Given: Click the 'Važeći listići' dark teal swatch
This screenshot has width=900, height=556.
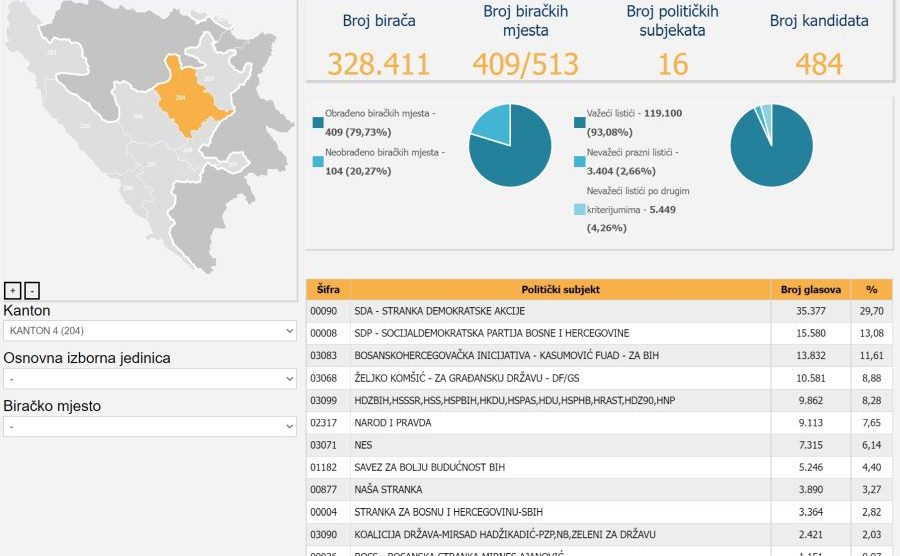Looking at the screenshot, I should (x=580, y=123).
